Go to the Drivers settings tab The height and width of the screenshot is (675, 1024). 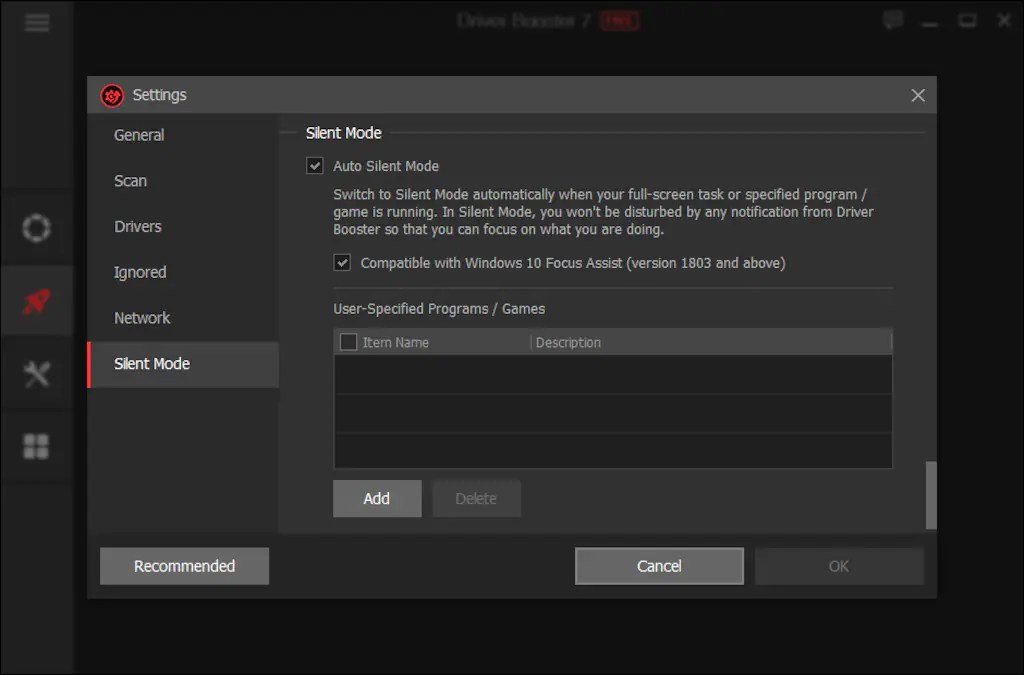tap(183, 227)
